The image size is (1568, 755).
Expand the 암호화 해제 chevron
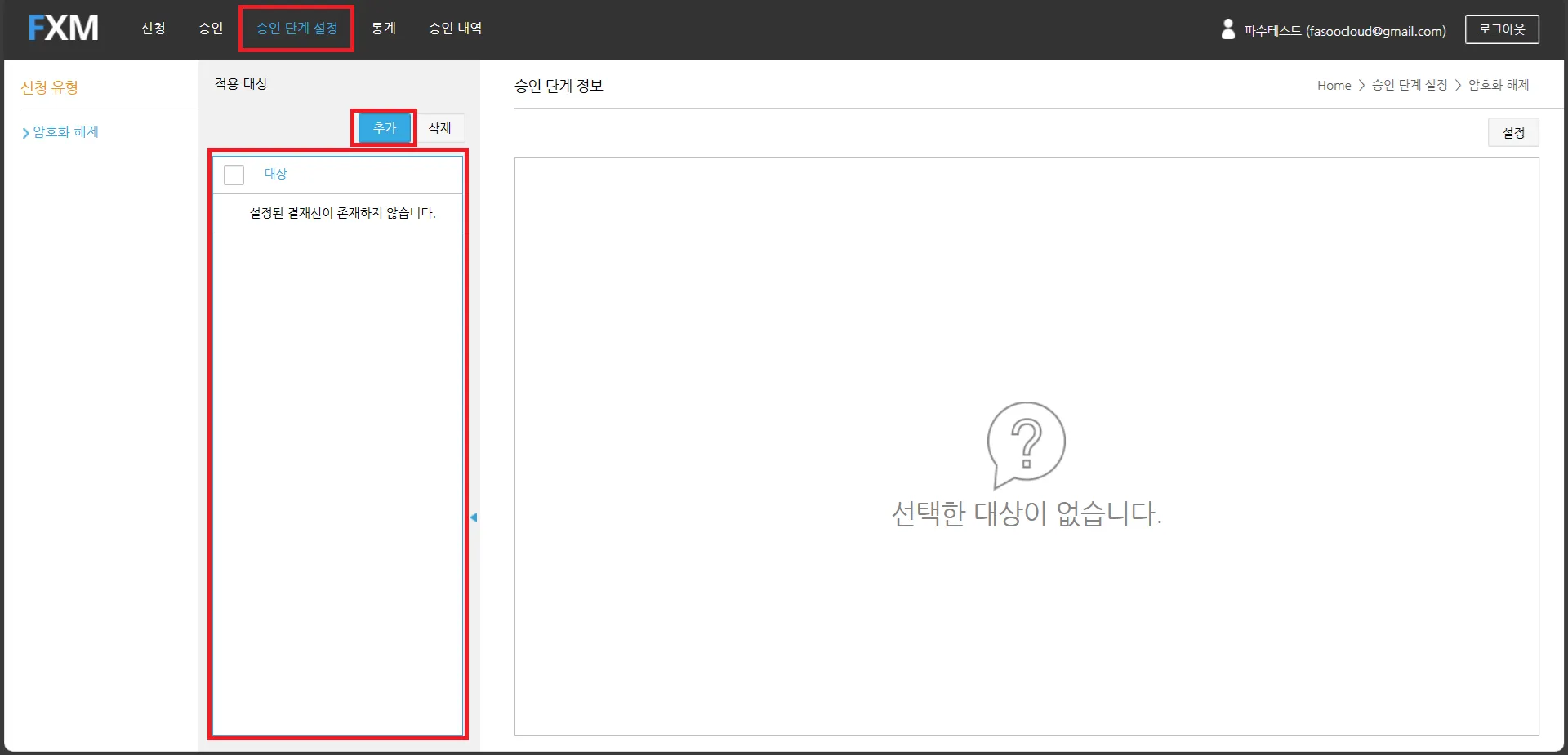coord(25,133)
